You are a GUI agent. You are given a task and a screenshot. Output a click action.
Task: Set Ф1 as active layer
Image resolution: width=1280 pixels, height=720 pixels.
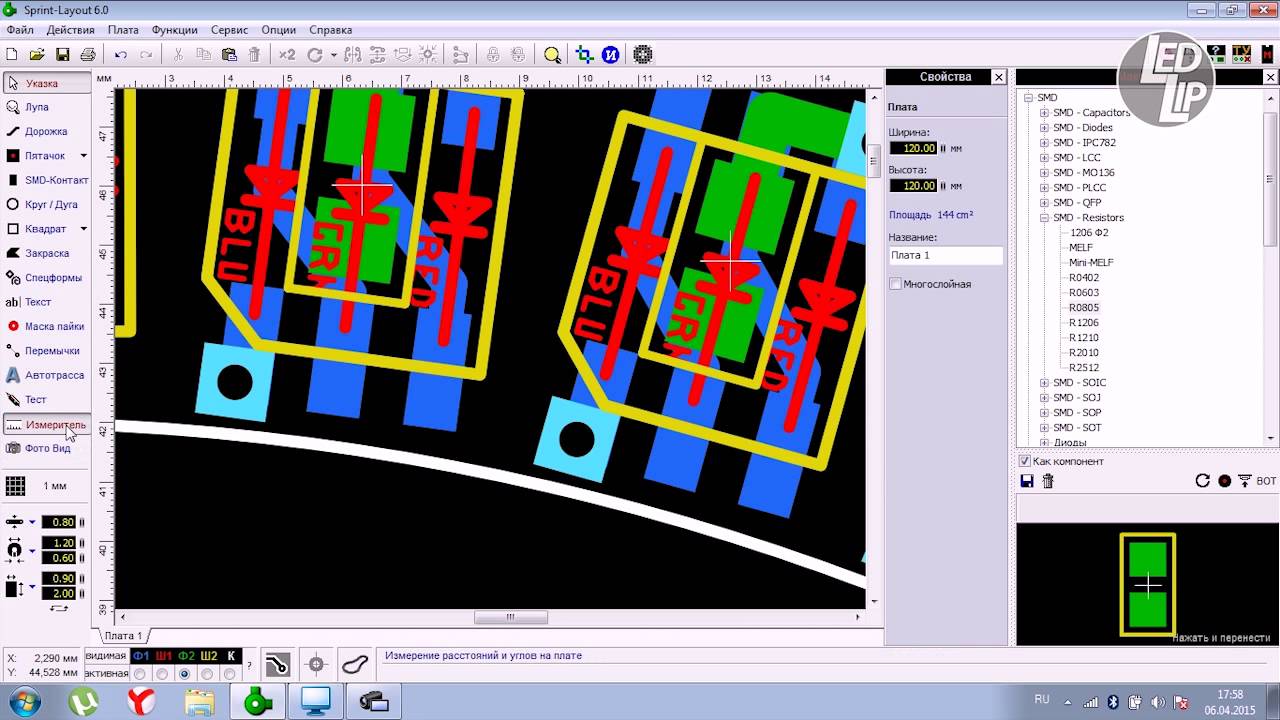click(140, 674)
